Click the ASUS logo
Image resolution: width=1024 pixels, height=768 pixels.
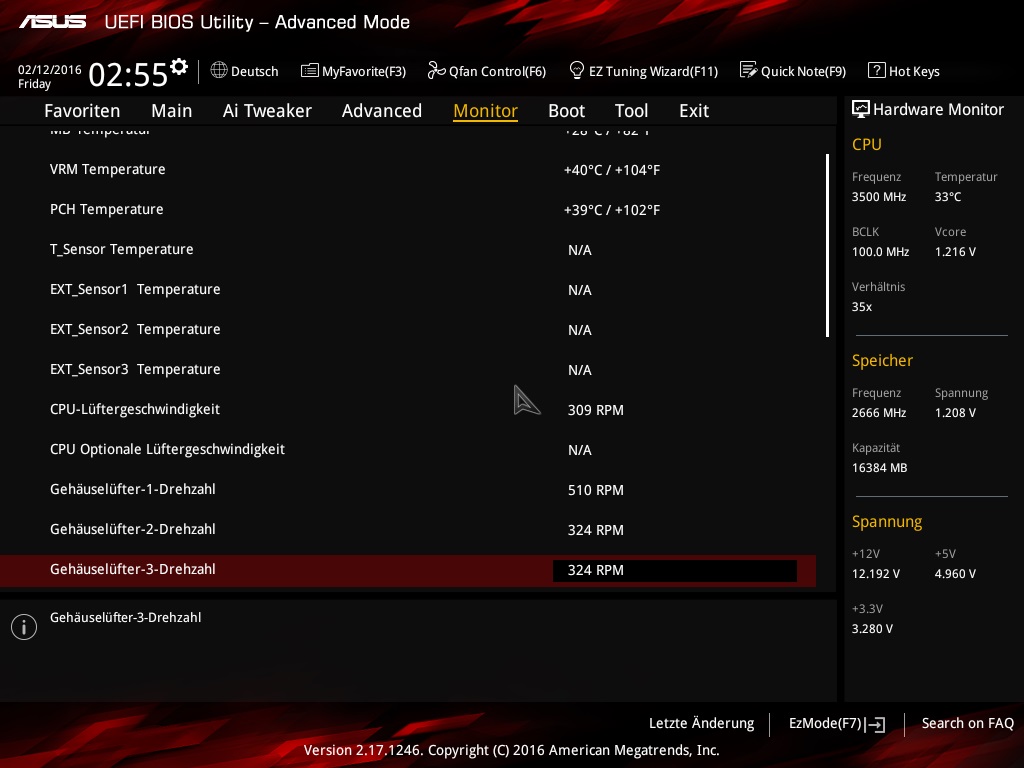(x=52, y=22)
